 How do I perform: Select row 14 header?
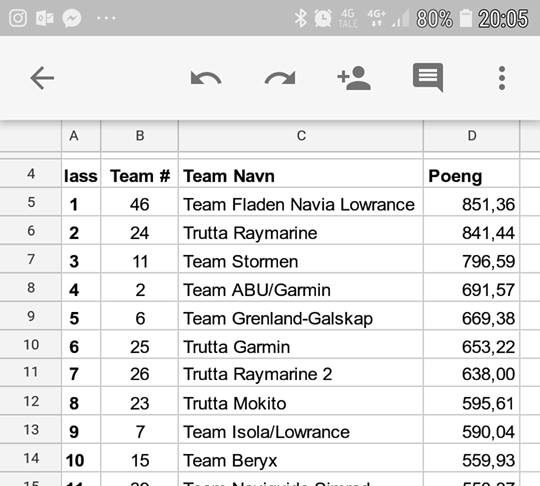click(x=31, y=458)
